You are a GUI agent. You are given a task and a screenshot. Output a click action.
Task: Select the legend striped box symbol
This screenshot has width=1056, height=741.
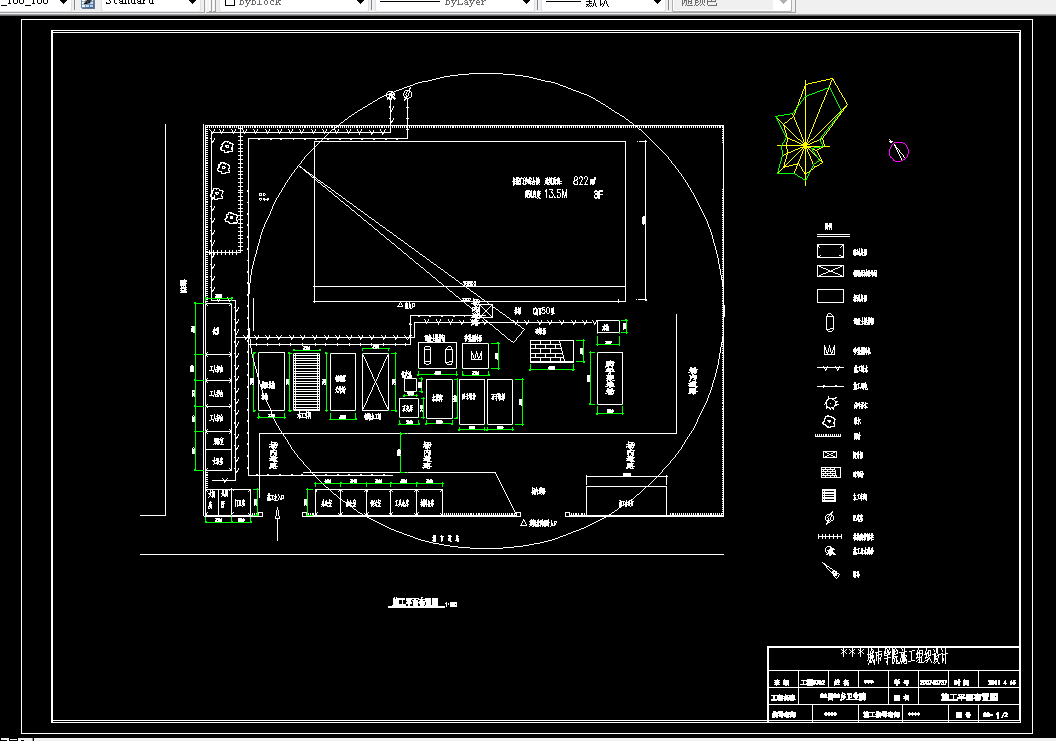[829, 496]
